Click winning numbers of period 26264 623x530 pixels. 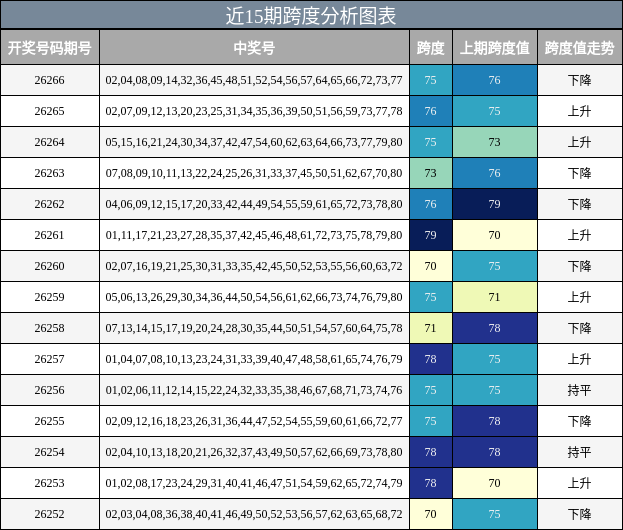point(254,142)
